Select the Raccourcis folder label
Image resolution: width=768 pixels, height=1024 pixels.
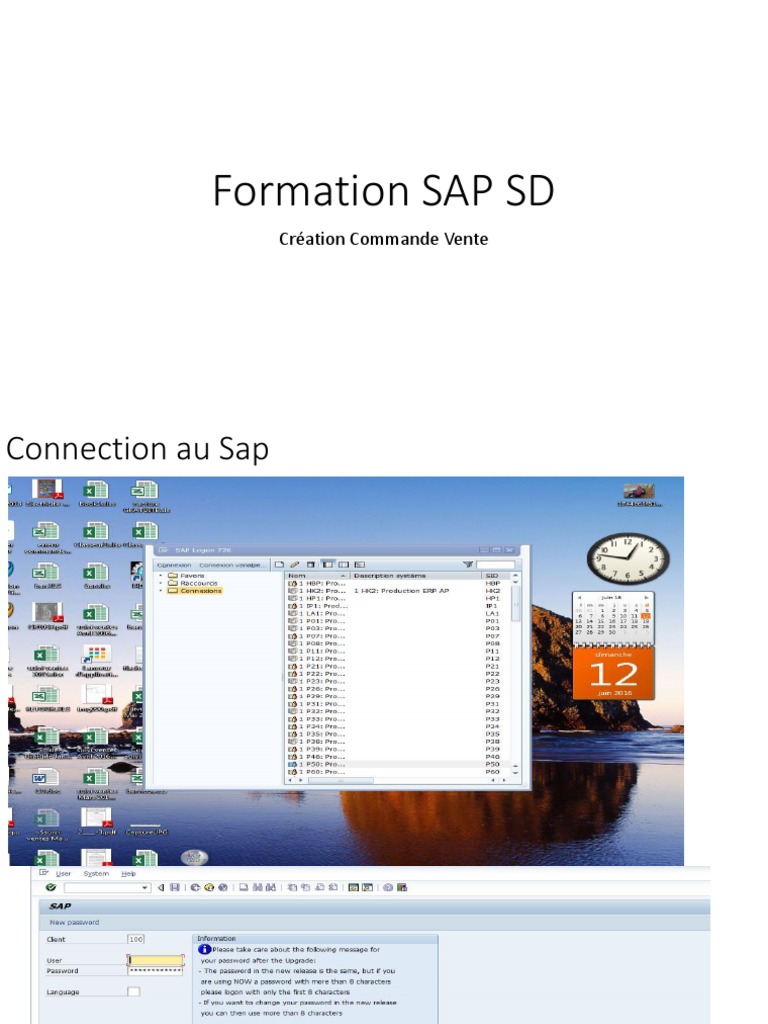199,583
